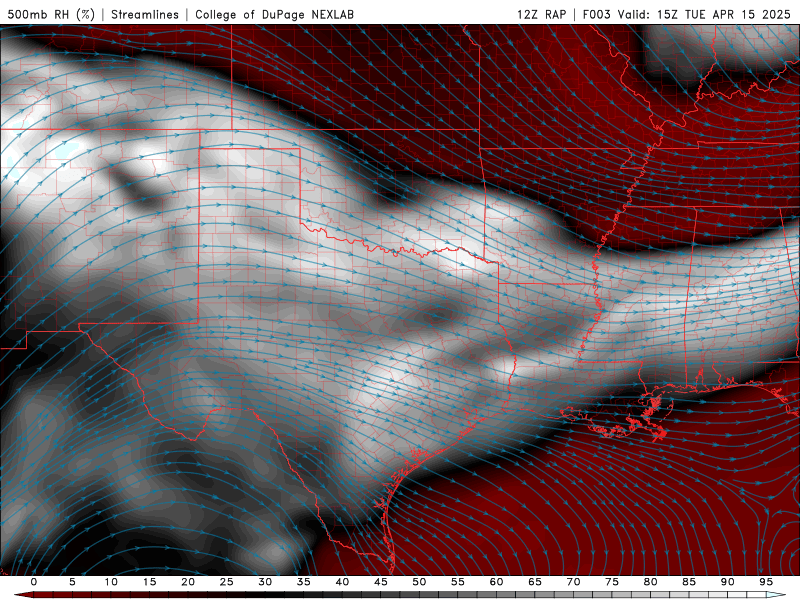
Task: Click the '25' value on the color scale
Action: pos(227,582)
